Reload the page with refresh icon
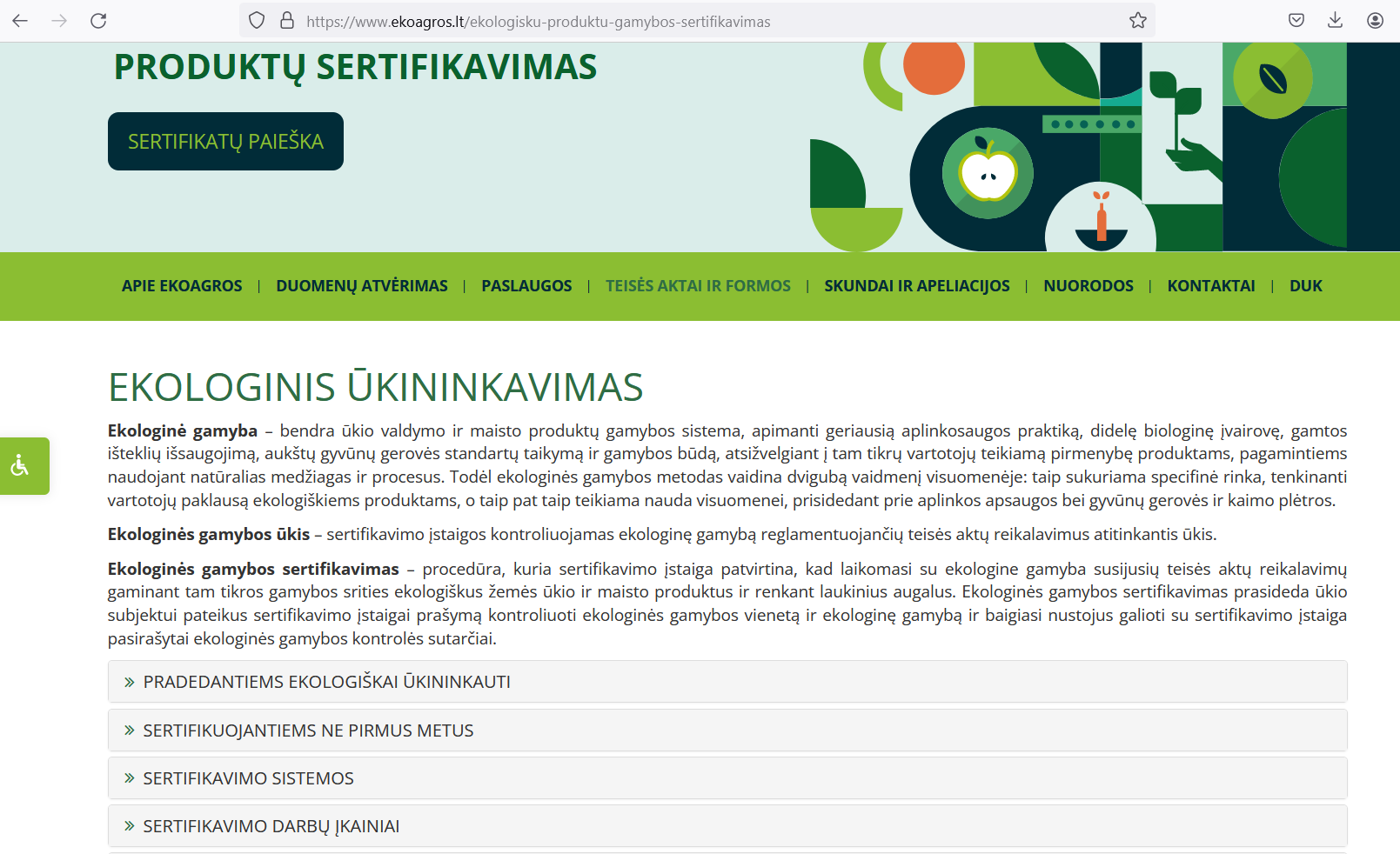The width and height of the screenshot is (1400, 854). coord(98,21)
